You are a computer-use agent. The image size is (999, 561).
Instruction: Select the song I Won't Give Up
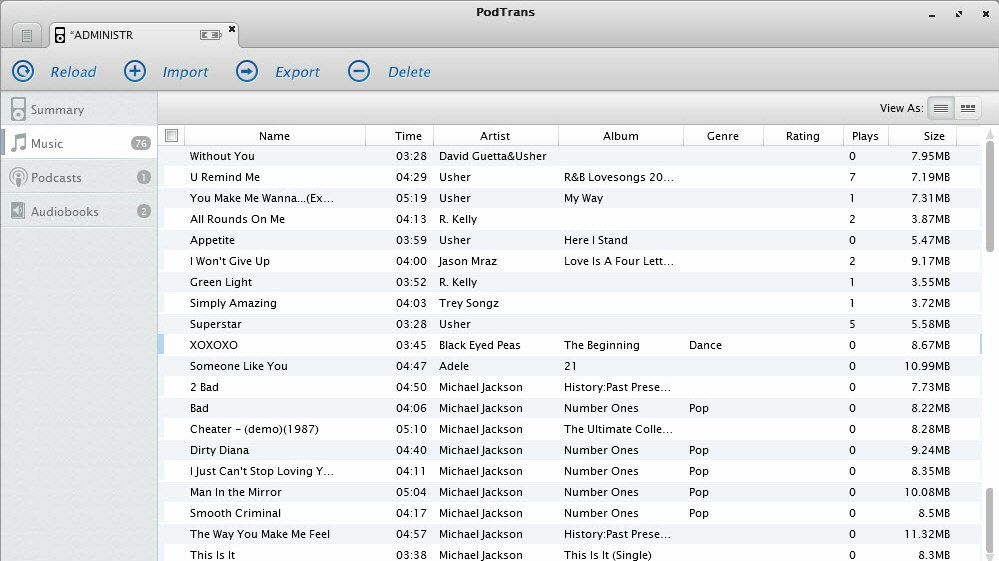pyautogui.click(x=229, y=261)
